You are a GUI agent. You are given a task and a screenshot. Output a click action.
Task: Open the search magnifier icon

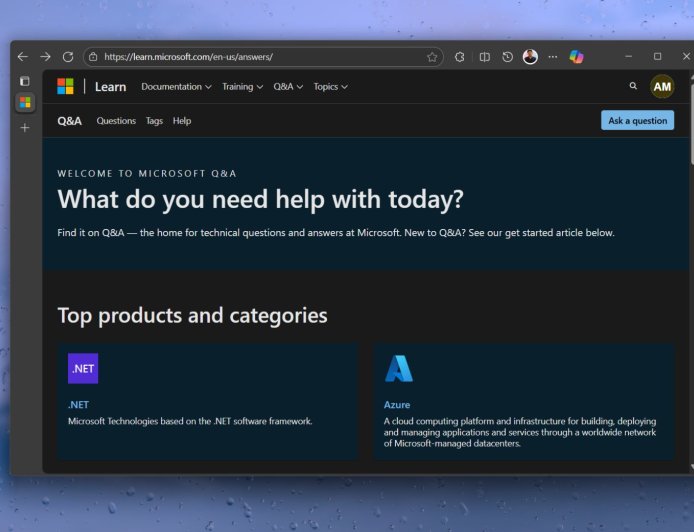633,87
